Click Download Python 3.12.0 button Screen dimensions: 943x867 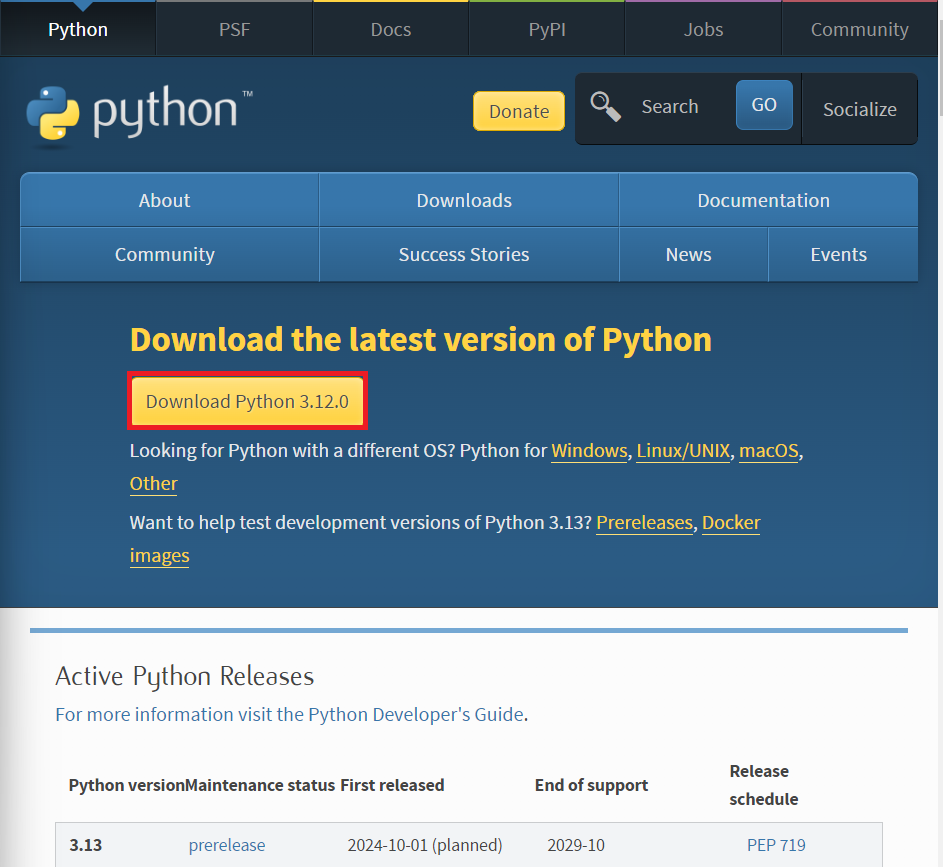[247, 401]
